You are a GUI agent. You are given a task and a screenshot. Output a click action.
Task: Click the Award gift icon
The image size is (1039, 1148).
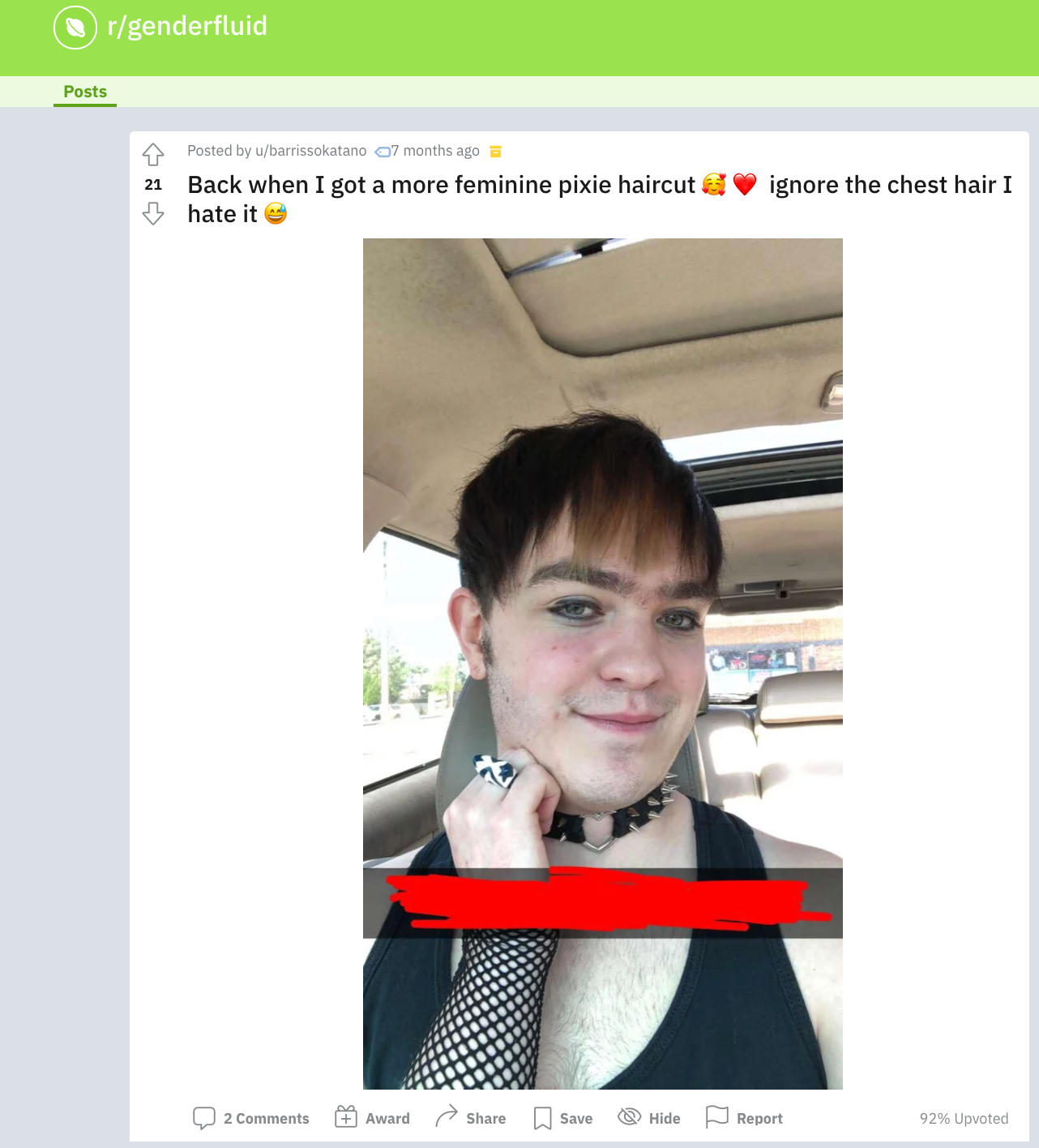point(346,1117)
